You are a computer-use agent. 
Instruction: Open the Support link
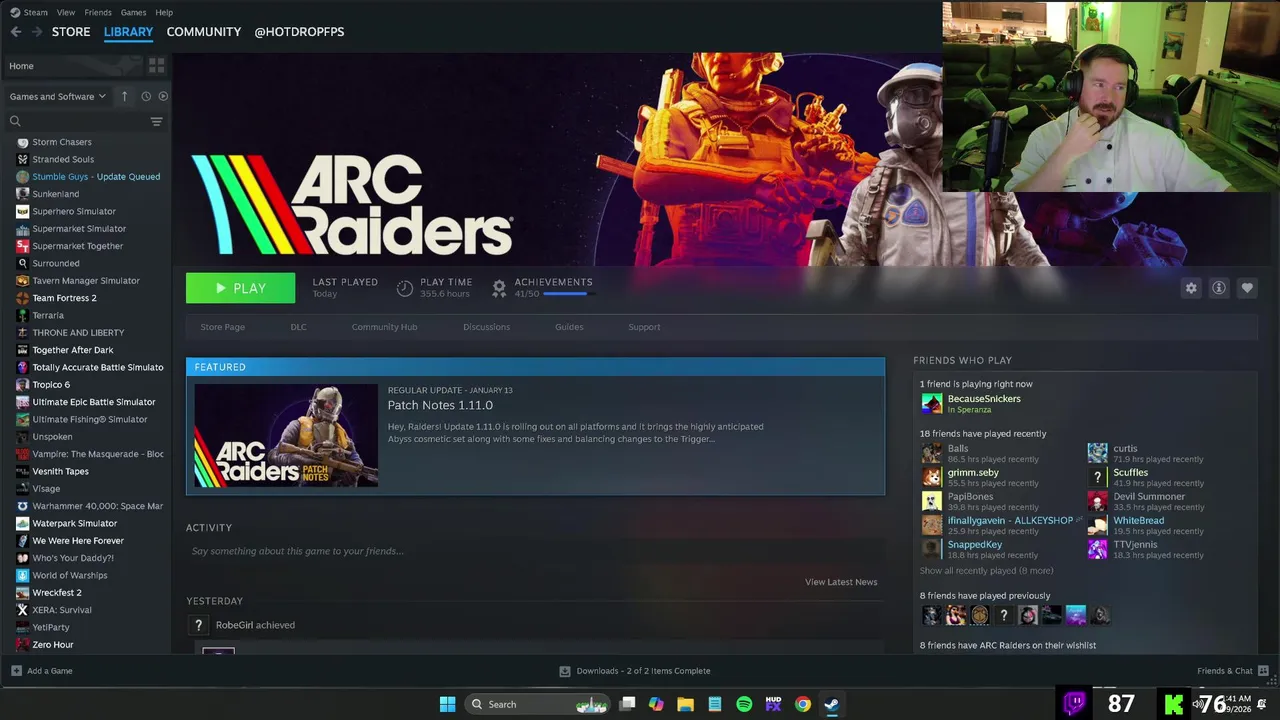click(x=644, y=327)
